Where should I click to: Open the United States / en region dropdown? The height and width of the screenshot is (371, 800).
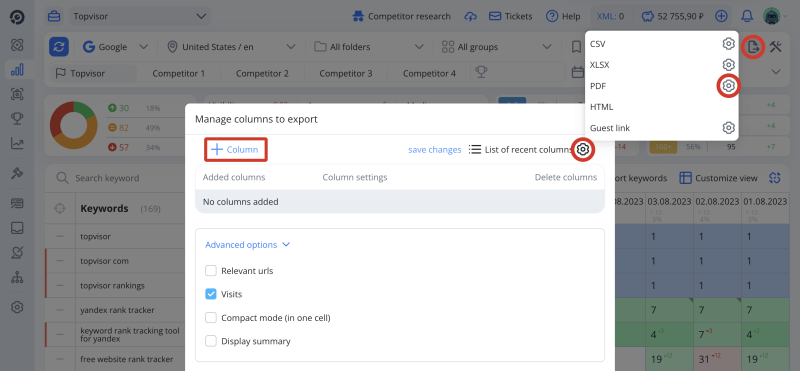(231, 47)
